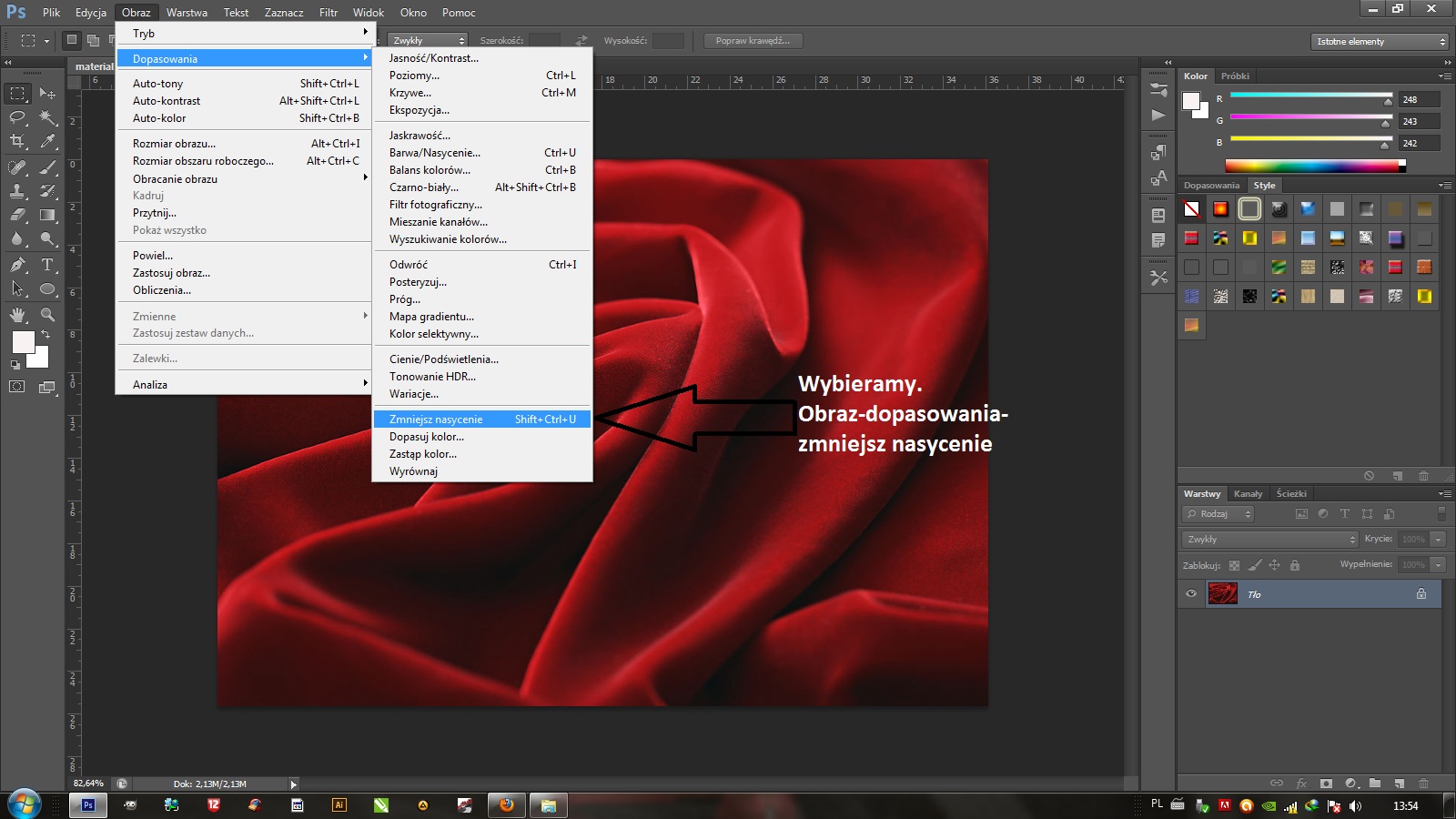
Task: Toggle type layer filter
Action: point(1345,514)
